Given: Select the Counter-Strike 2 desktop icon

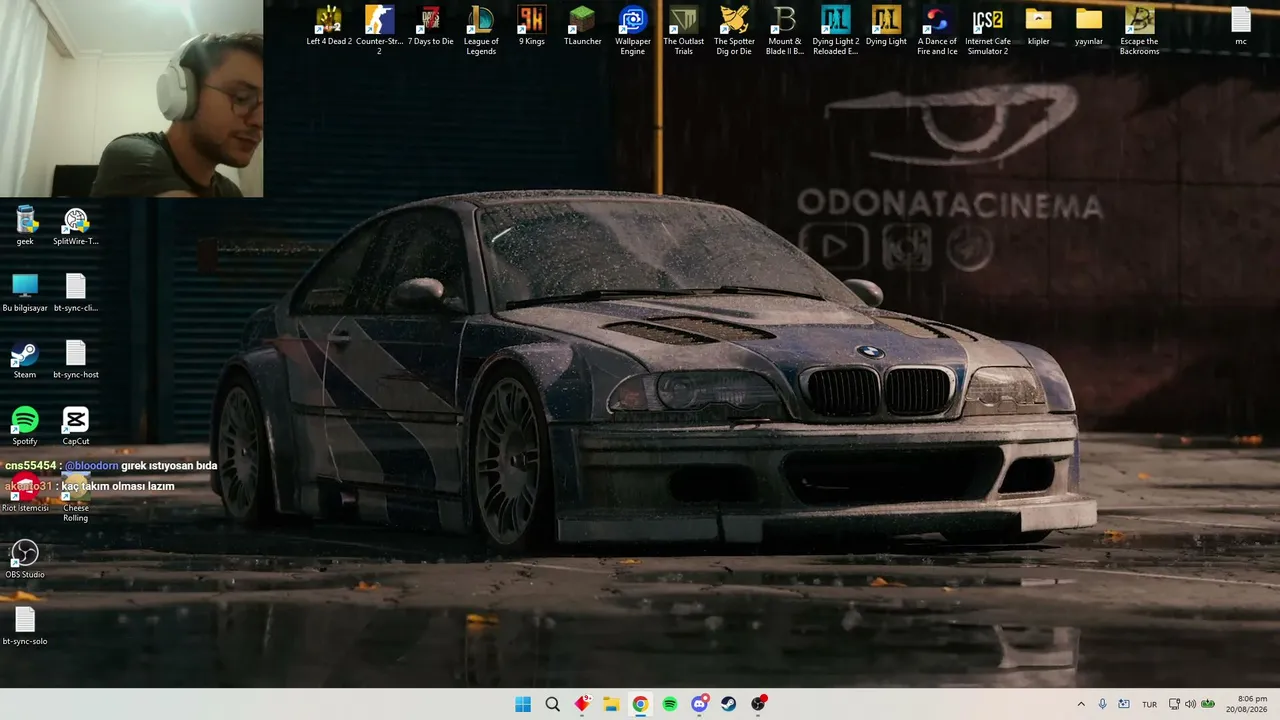Looking at the screenshot, I should (x=379, y=30).
